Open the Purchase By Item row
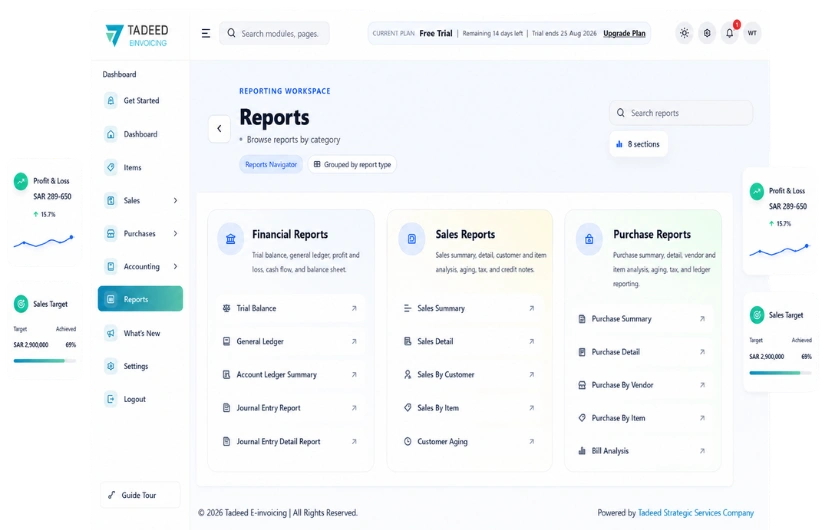 [x=643, y=418]
